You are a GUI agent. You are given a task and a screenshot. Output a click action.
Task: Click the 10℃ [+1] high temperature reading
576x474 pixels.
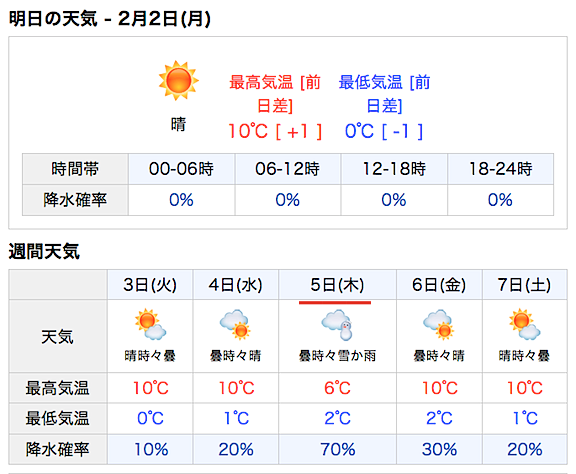(x=275, y=131)
